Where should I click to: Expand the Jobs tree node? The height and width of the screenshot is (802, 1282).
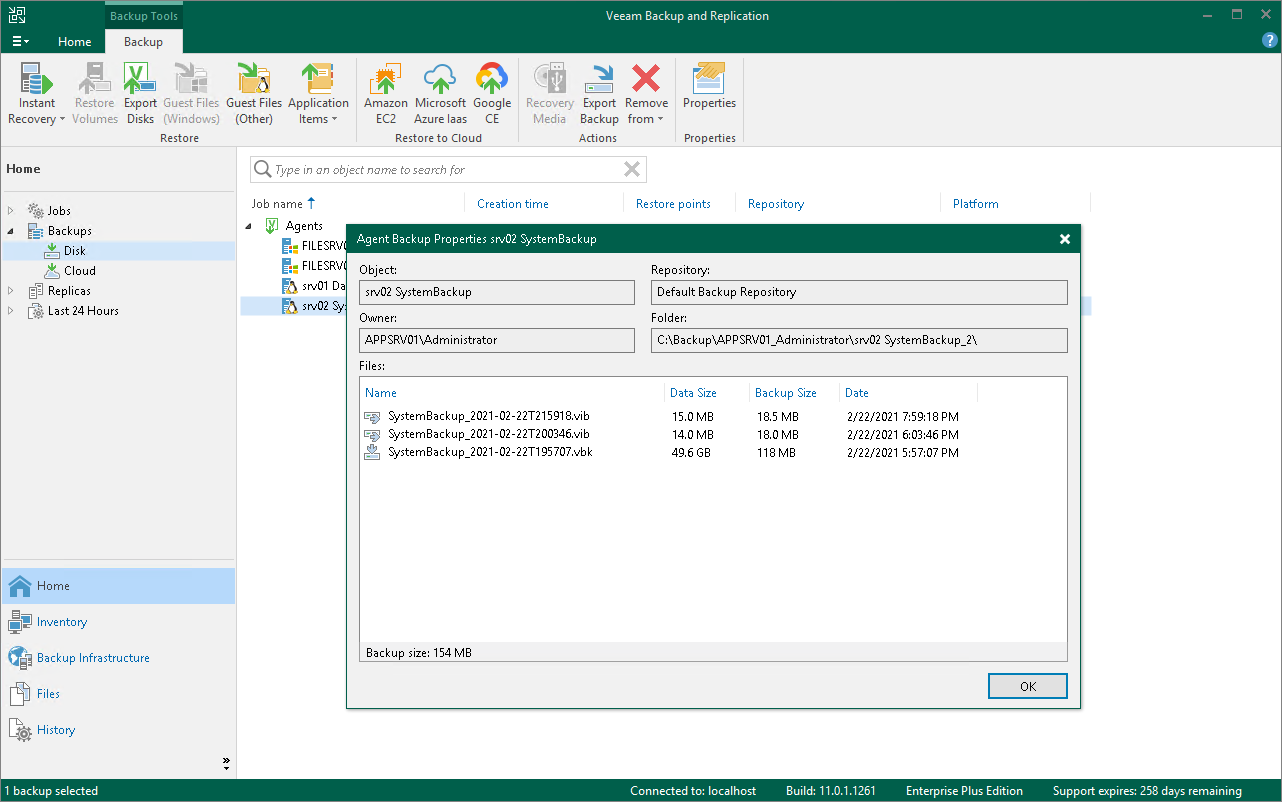click(12, 211)
